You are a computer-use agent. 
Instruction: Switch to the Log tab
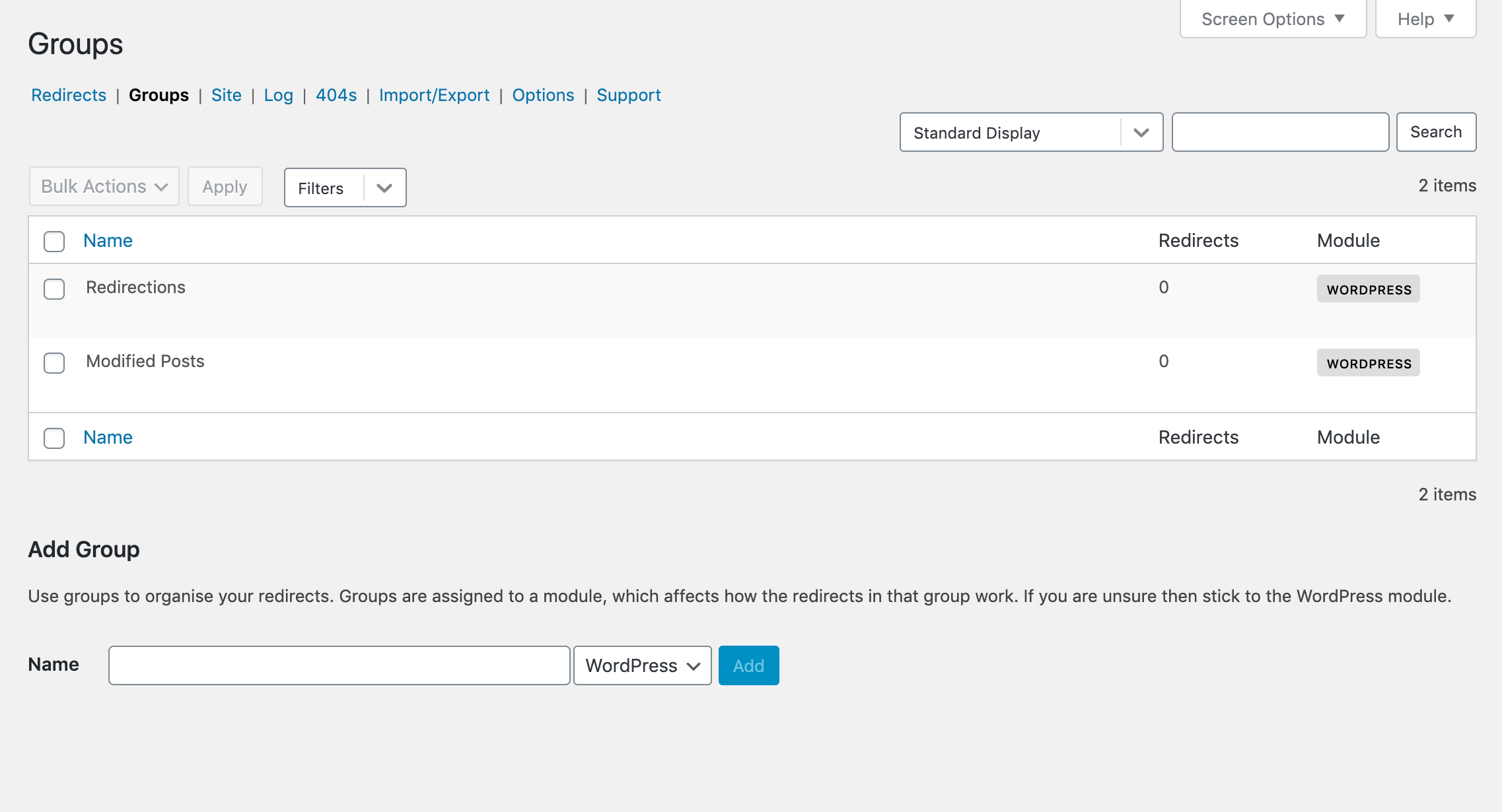click(278, 95)
